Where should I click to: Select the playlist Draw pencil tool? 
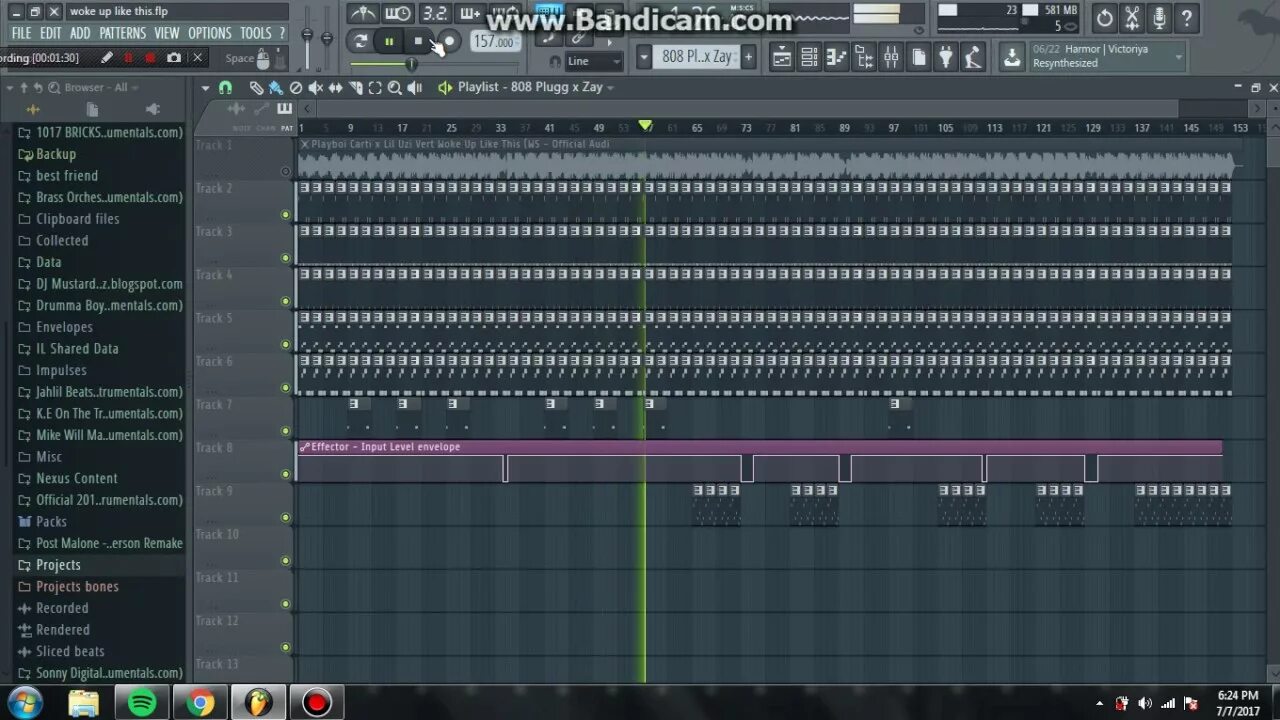coord(256,88)
